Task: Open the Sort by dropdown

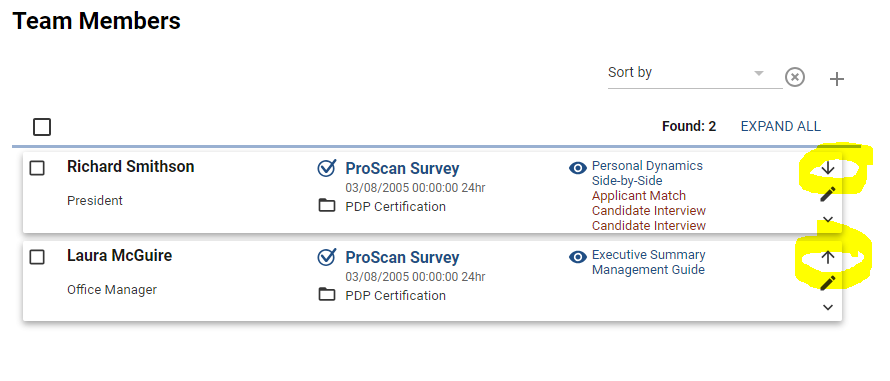Action: click(695, 74)
